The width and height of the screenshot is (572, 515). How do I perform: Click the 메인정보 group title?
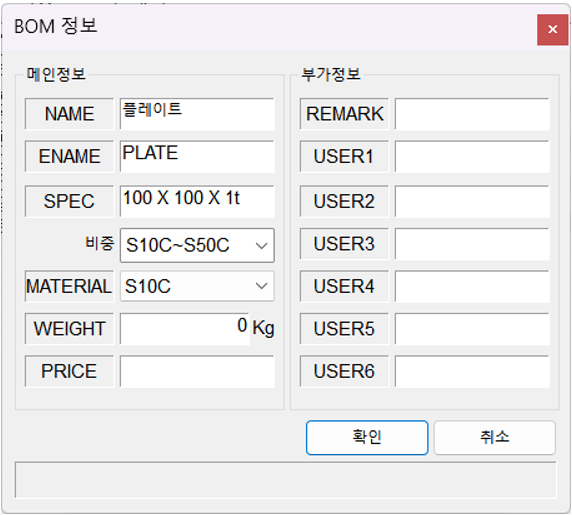point(56,74)
